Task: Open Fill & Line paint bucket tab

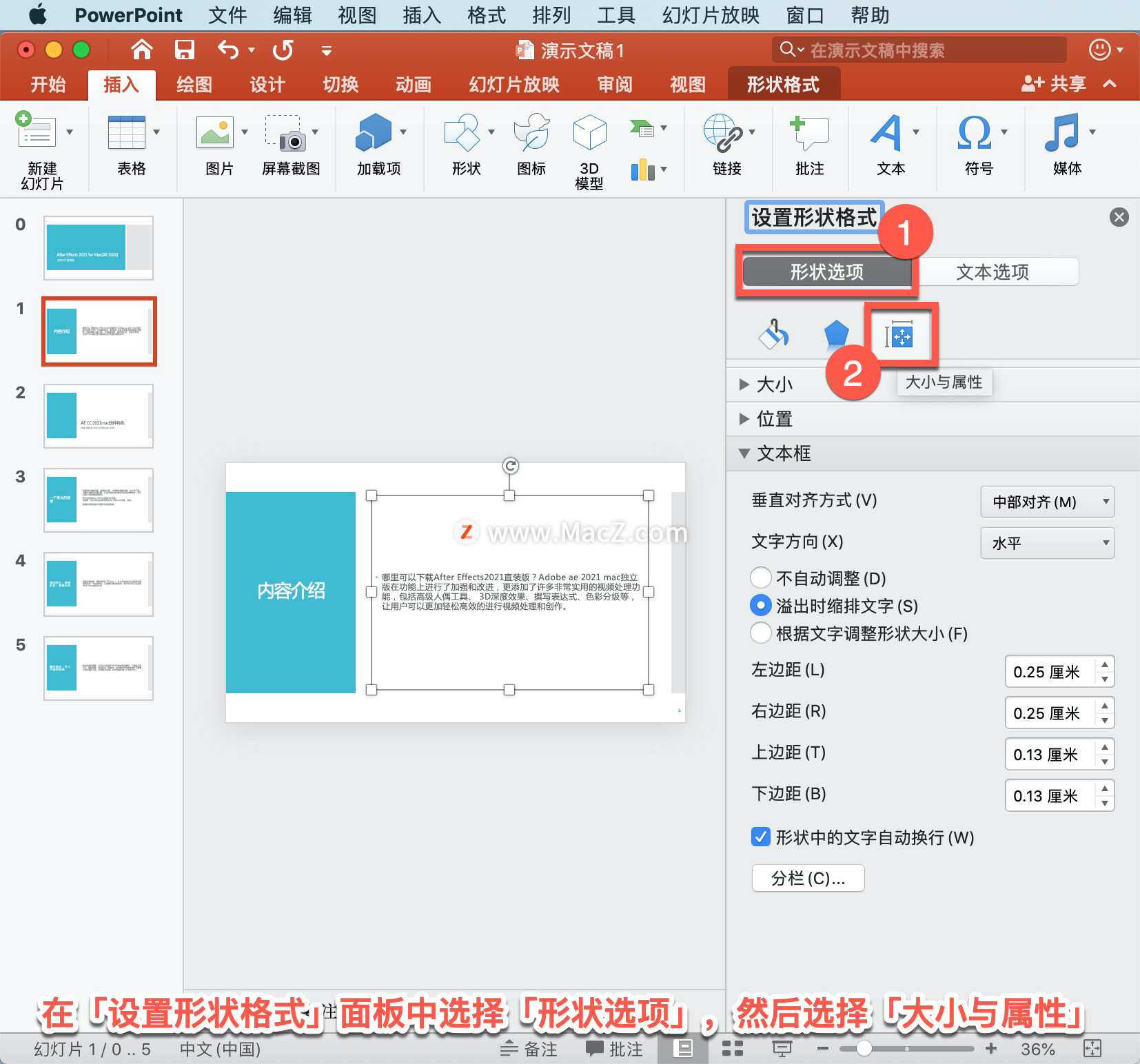Action: (773, 335)
